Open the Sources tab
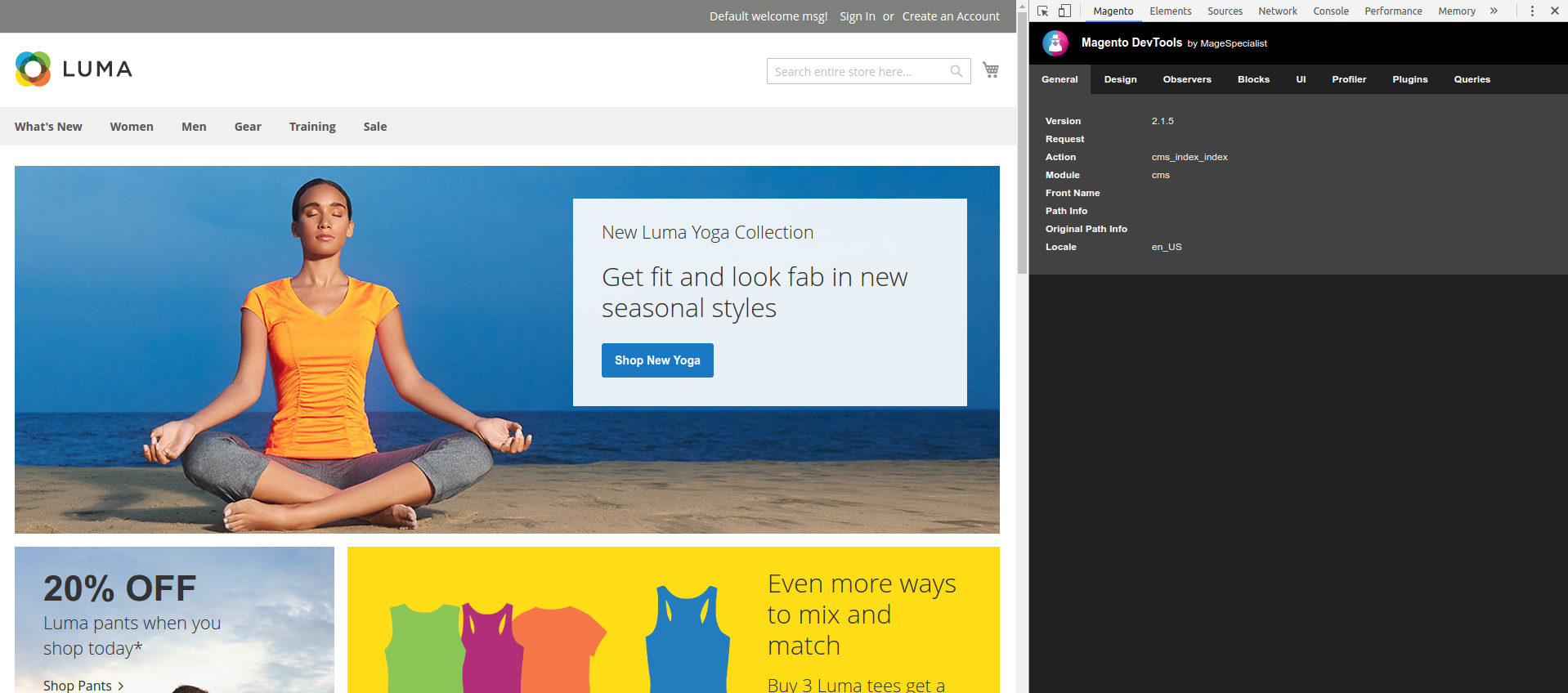The height and width of the screenshot is (693, 1568). pyautogui.click(x=1225, y=11)
